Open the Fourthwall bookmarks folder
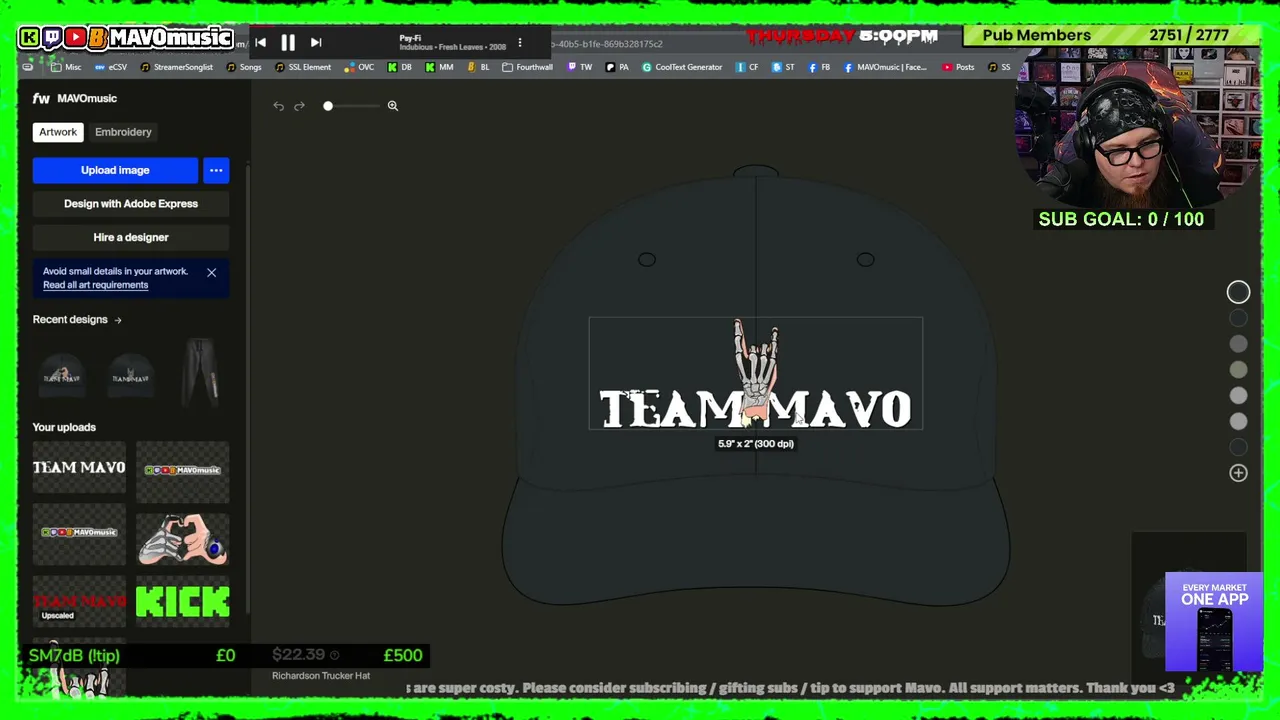This screenshot has height=720, width=1280. tap(527, 68)
